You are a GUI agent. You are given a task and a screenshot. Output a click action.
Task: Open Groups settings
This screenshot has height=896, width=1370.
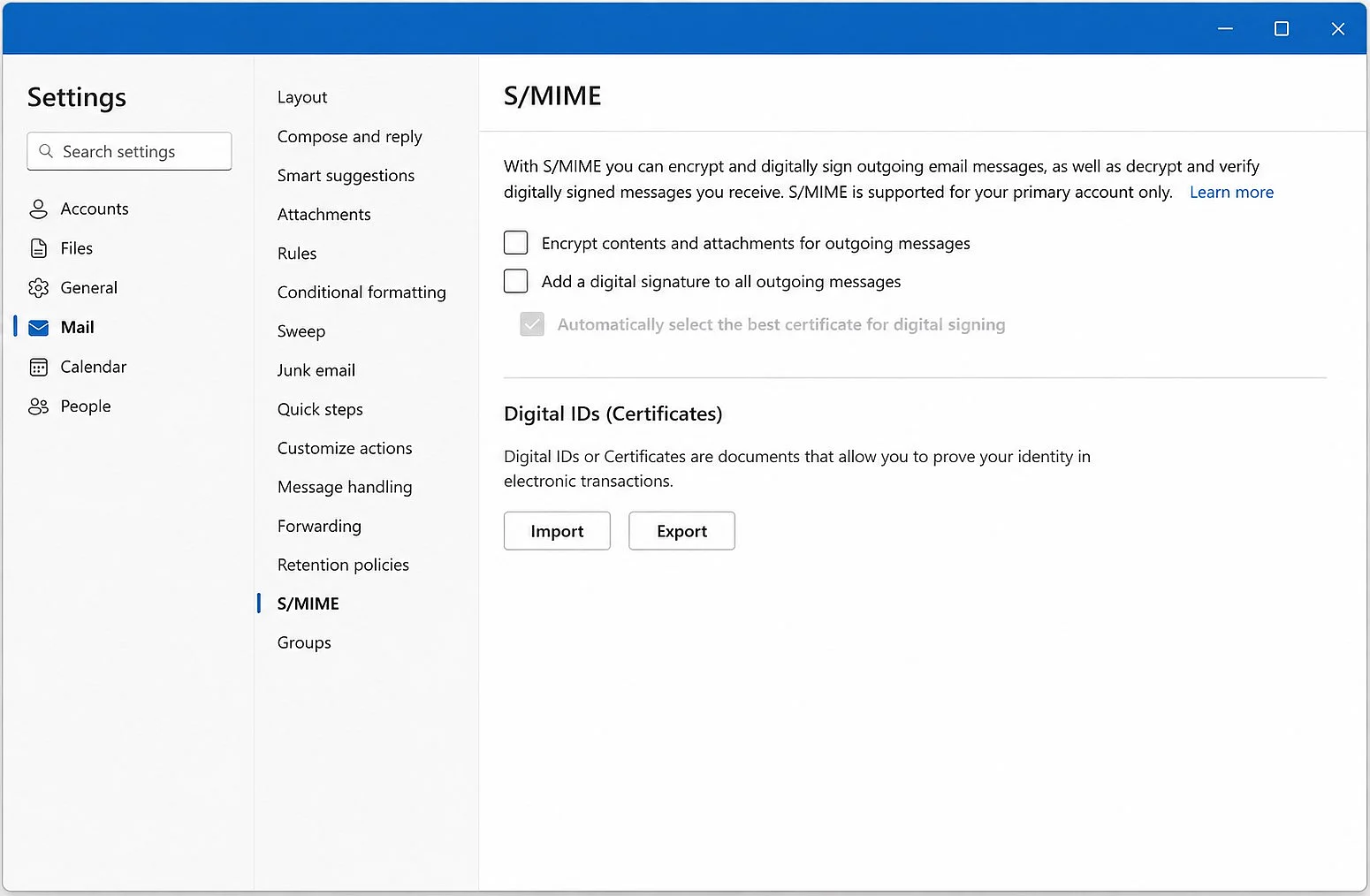(304, 642)
